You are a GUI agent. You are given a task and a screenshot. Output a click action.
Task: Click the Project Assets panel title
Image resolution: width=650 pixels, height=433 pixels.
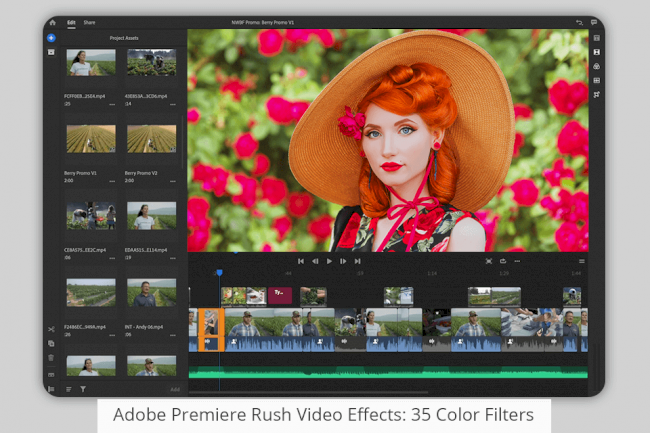click(124, 38)
